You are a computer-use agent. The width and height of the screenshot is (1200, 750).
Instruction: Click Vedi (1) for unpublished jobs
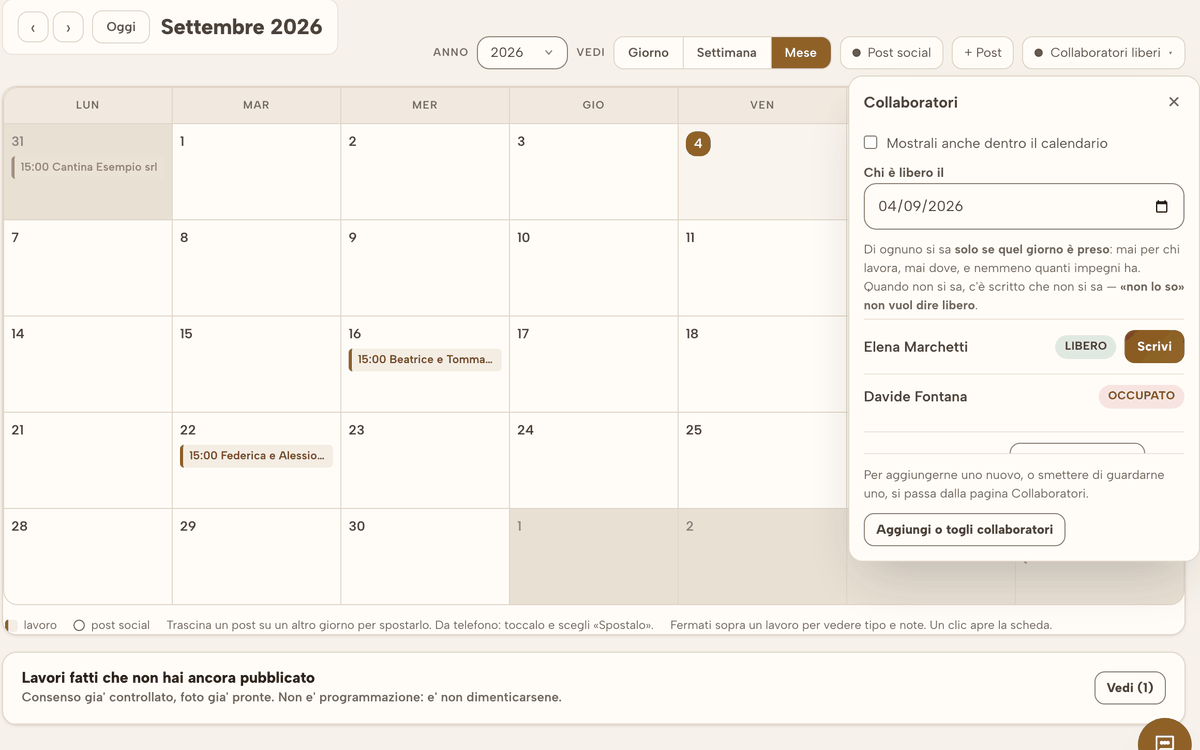pos(1130,688)
